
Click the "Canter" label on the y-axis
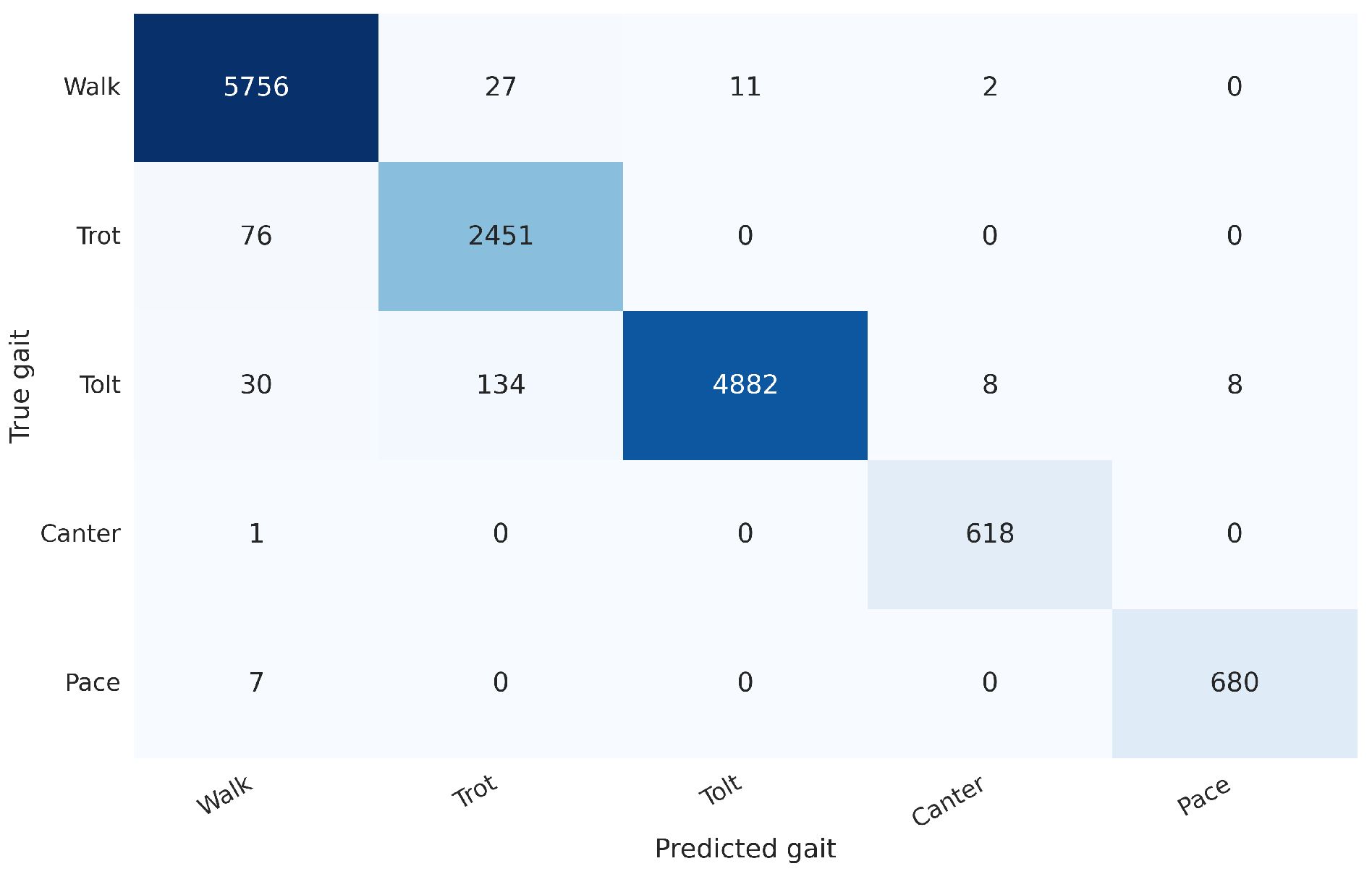(80, 534)
